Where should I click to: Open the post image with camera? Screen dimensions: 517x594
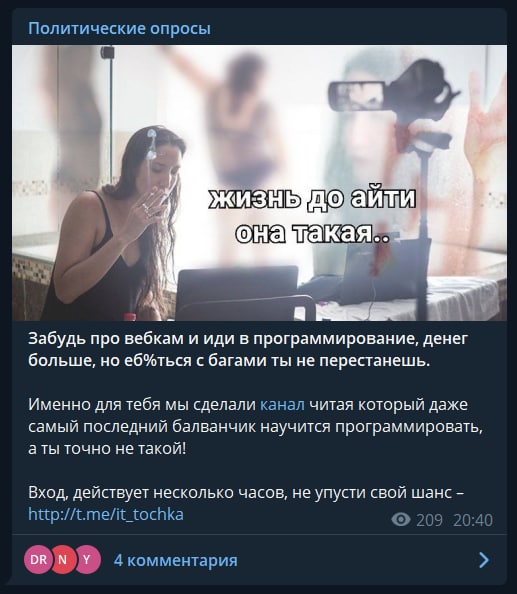pos(259,183)
